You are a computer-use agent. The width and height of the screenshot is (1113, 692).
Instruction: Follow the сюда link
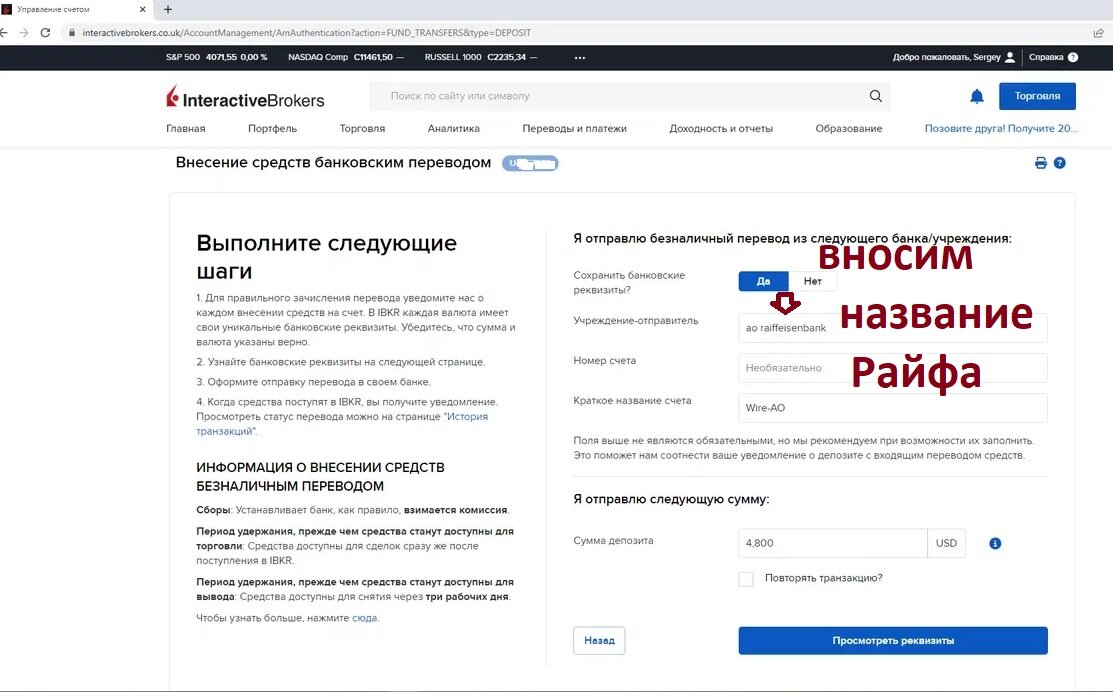coord(365,617)
